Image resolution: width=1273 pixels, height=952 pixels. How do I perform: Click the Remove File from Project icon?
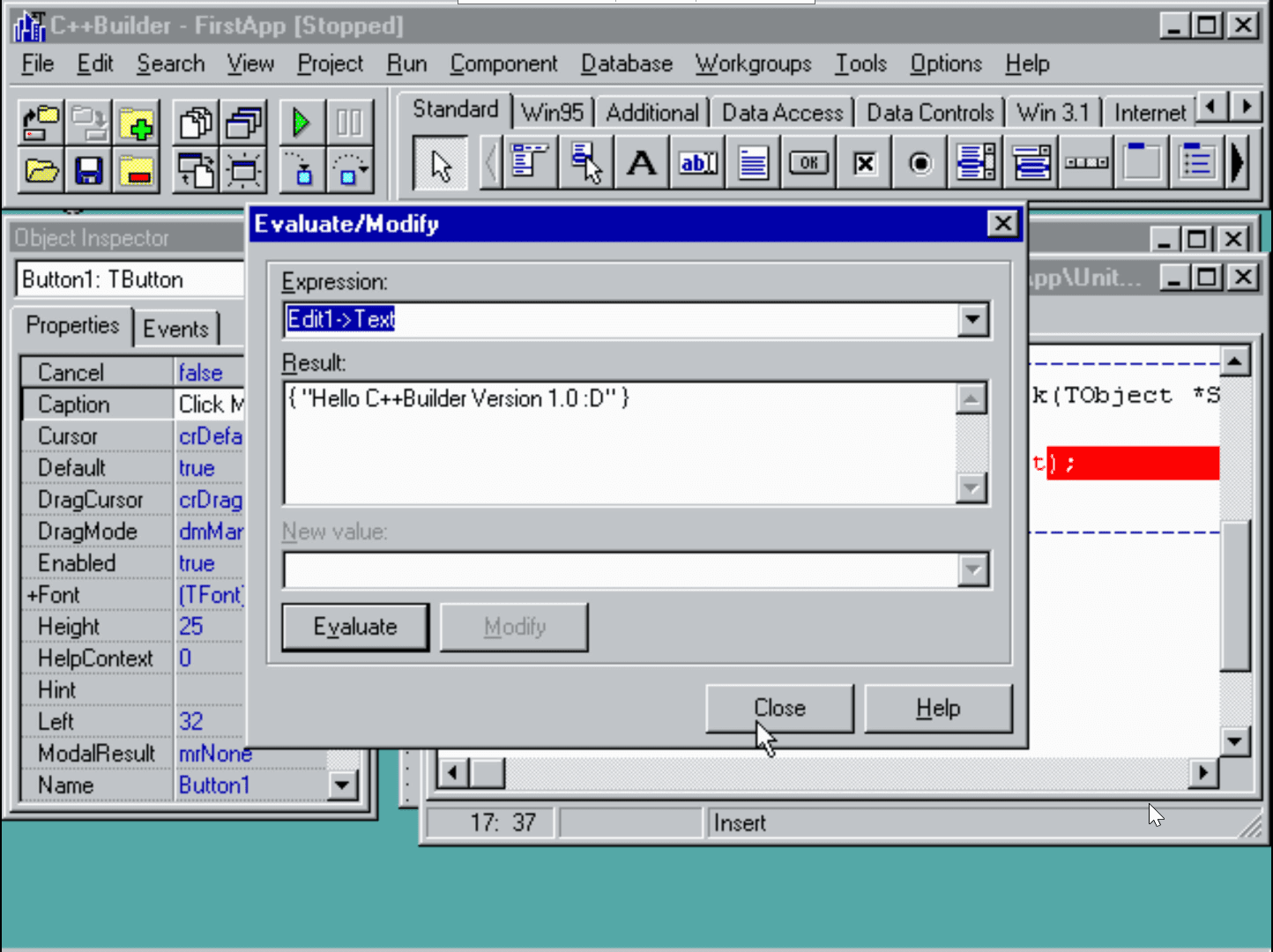pos(137,169)
